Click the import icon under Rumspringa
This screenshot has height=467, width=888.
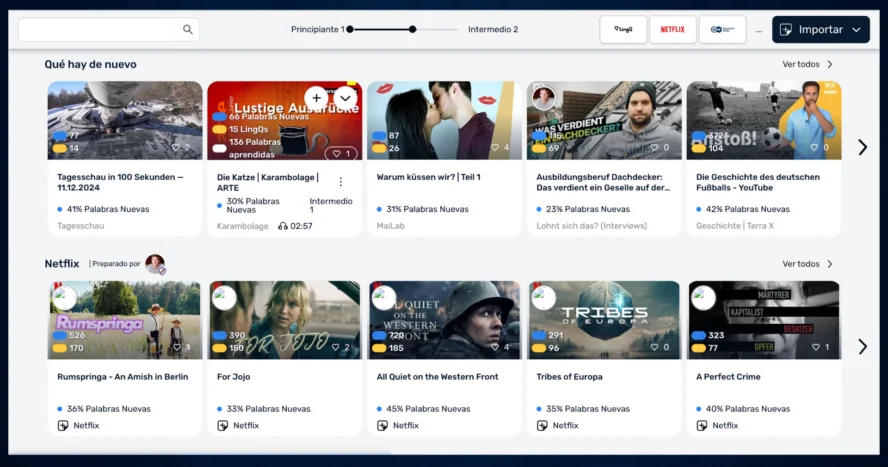point(63,426)
